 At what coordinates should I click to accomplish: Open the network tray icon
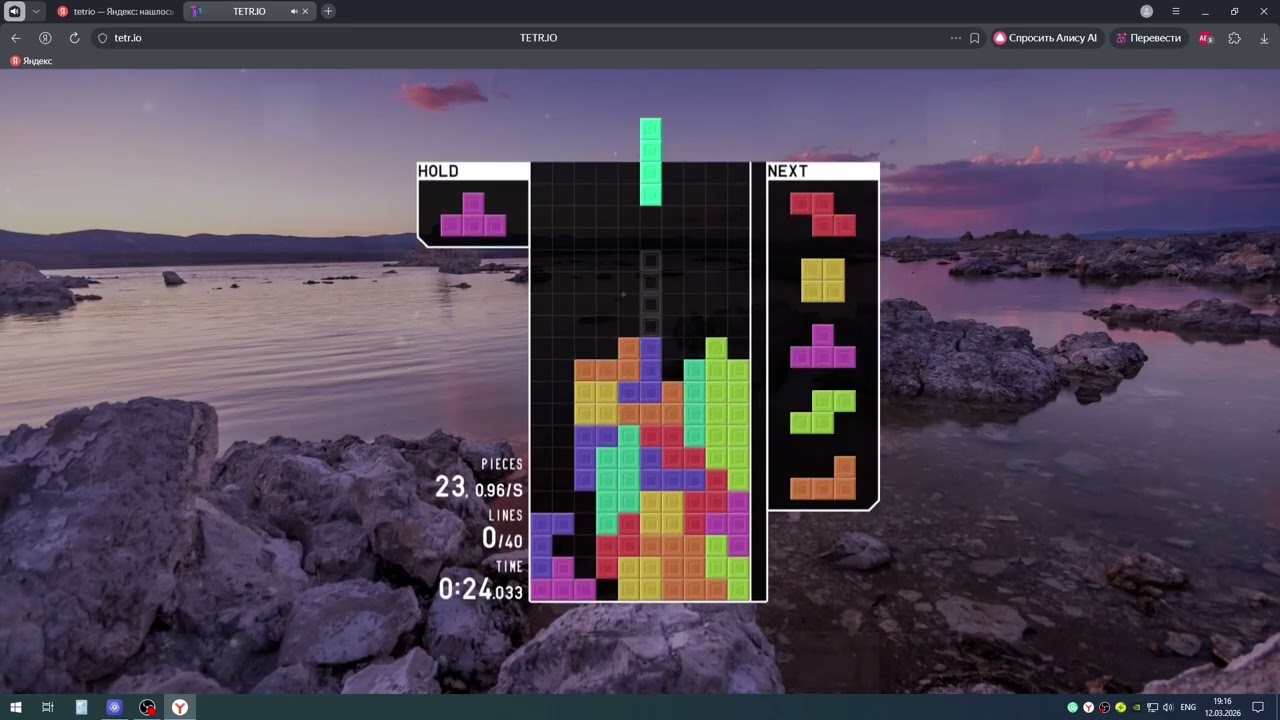coord(1152,707)
